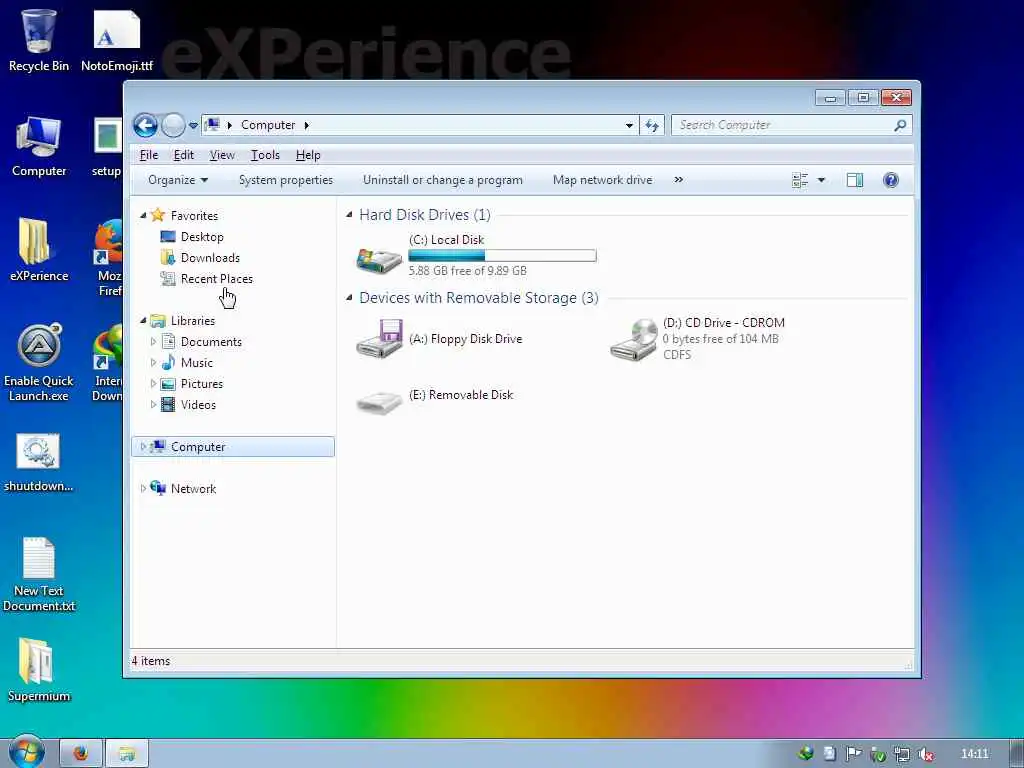This screenshot has height=768, width=1024.
Task: Open Downloads under Favorites
Action: pyautogui.click(x=210, y=257)
